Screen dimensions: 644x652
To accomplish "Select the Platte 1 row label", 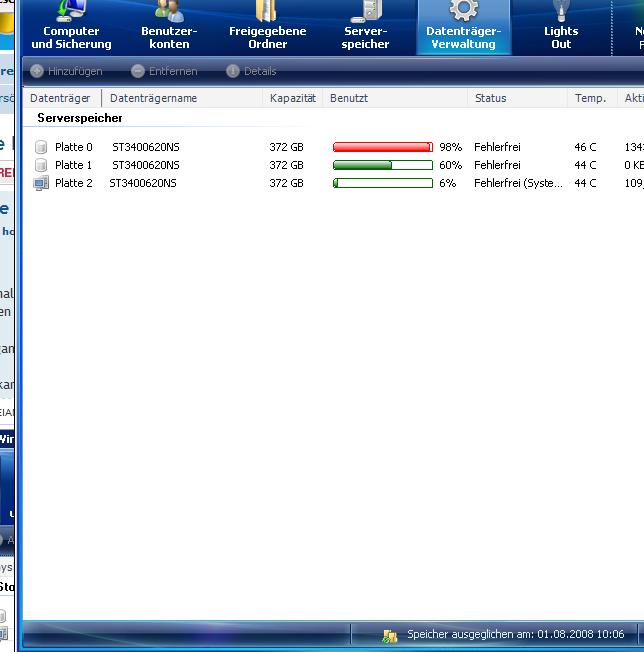I will 73,165.
